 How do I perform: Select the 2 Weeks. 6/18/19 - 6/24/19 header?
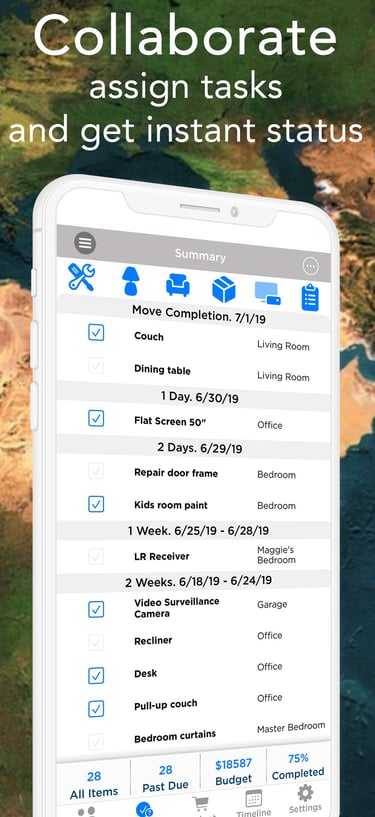coord(198,580)
